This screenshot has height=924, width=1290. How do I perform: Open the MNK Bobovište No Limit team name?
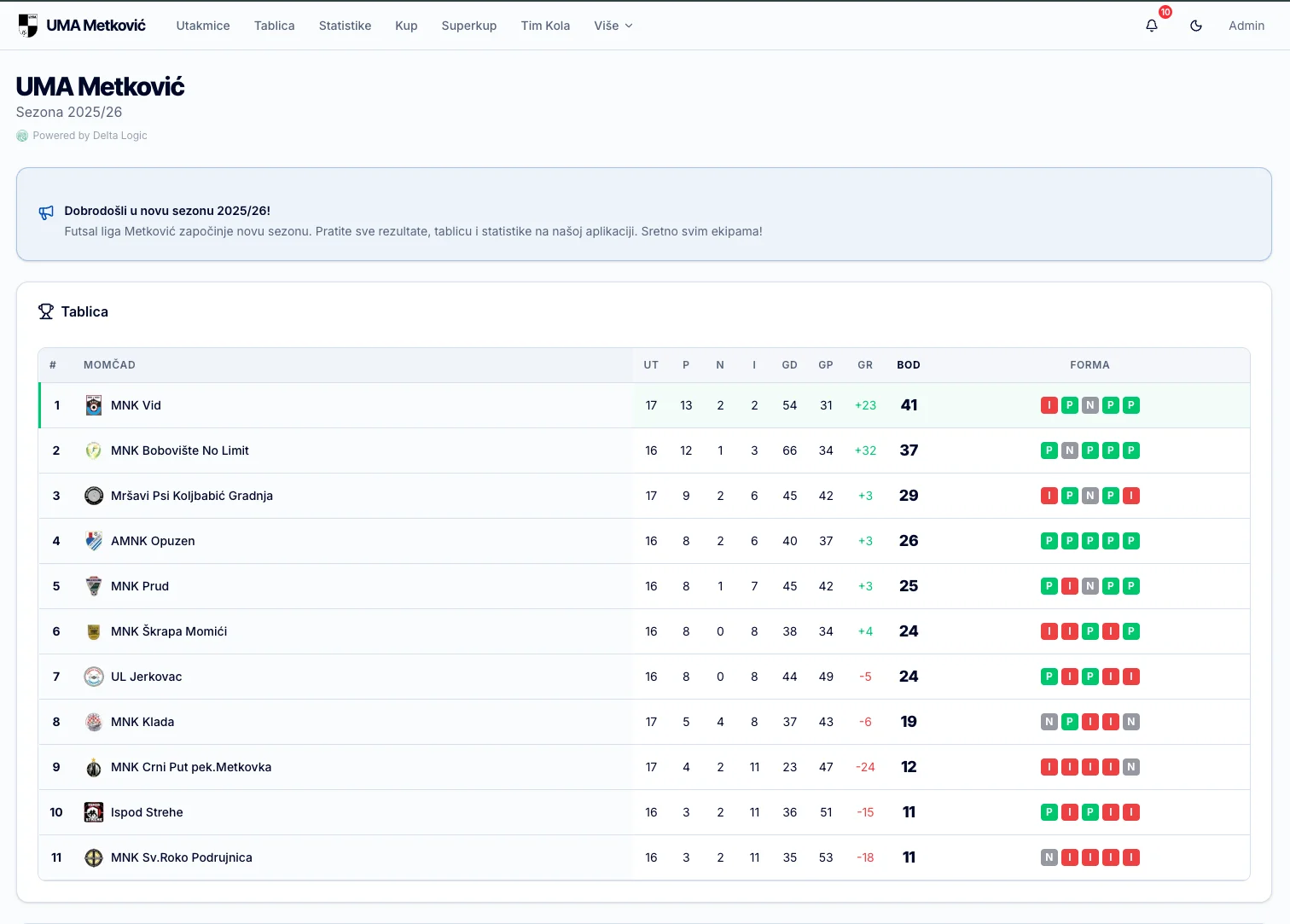pos(180,450)
